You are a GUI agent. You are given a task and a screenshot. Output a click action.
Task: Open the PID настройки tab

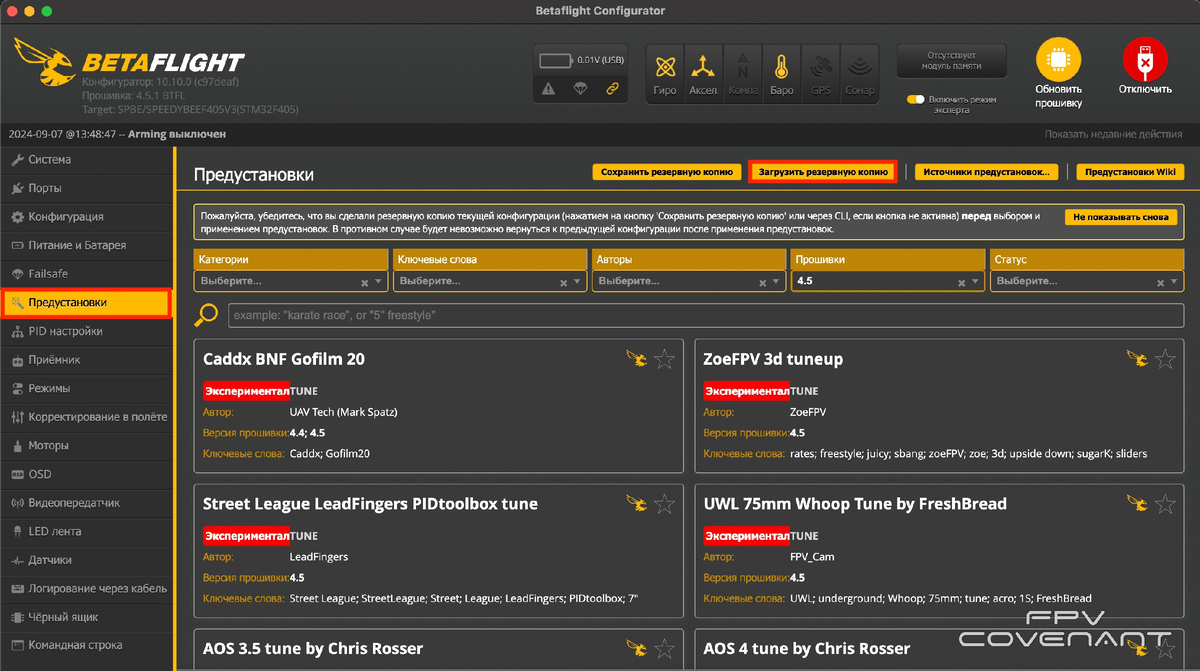[x=86, y=331]
